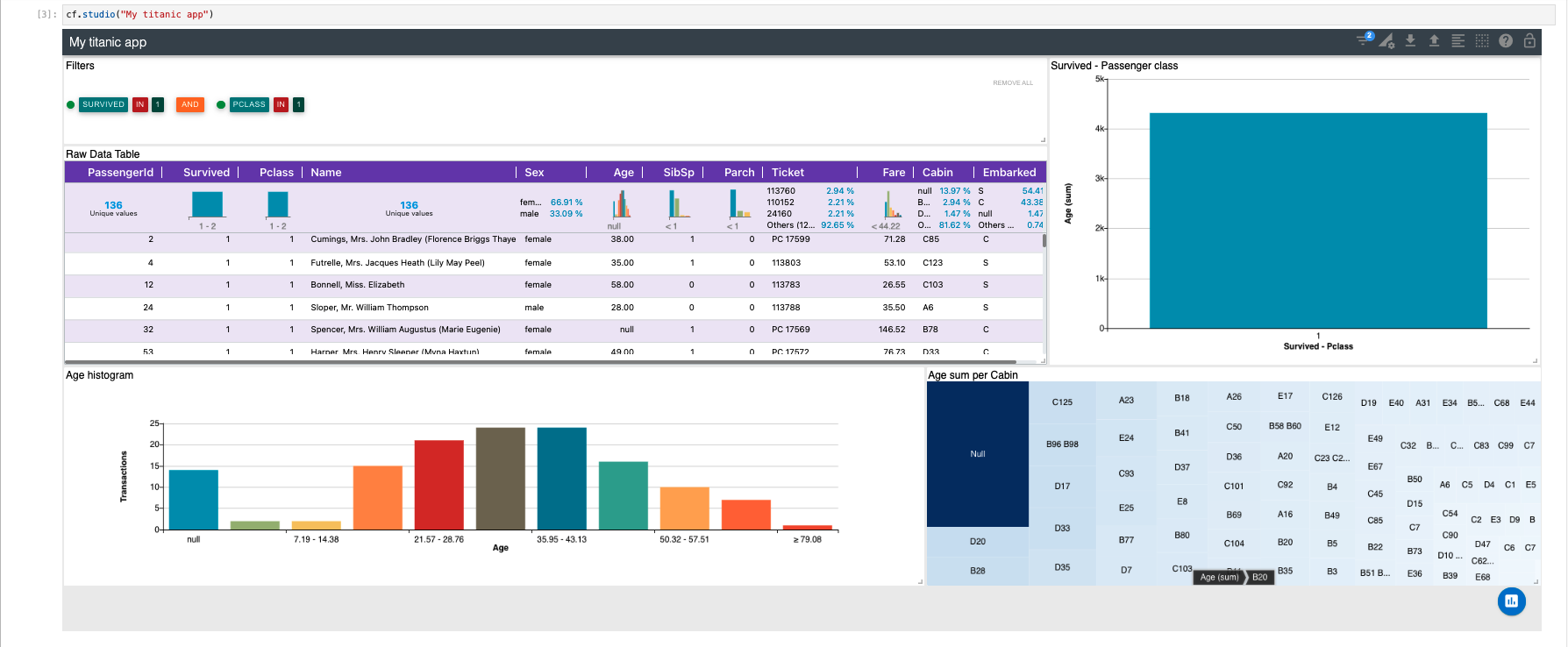This screenshot has width=1568, height=647.
Task: Click the text lines layout icon
Action: pos(1458,41)
